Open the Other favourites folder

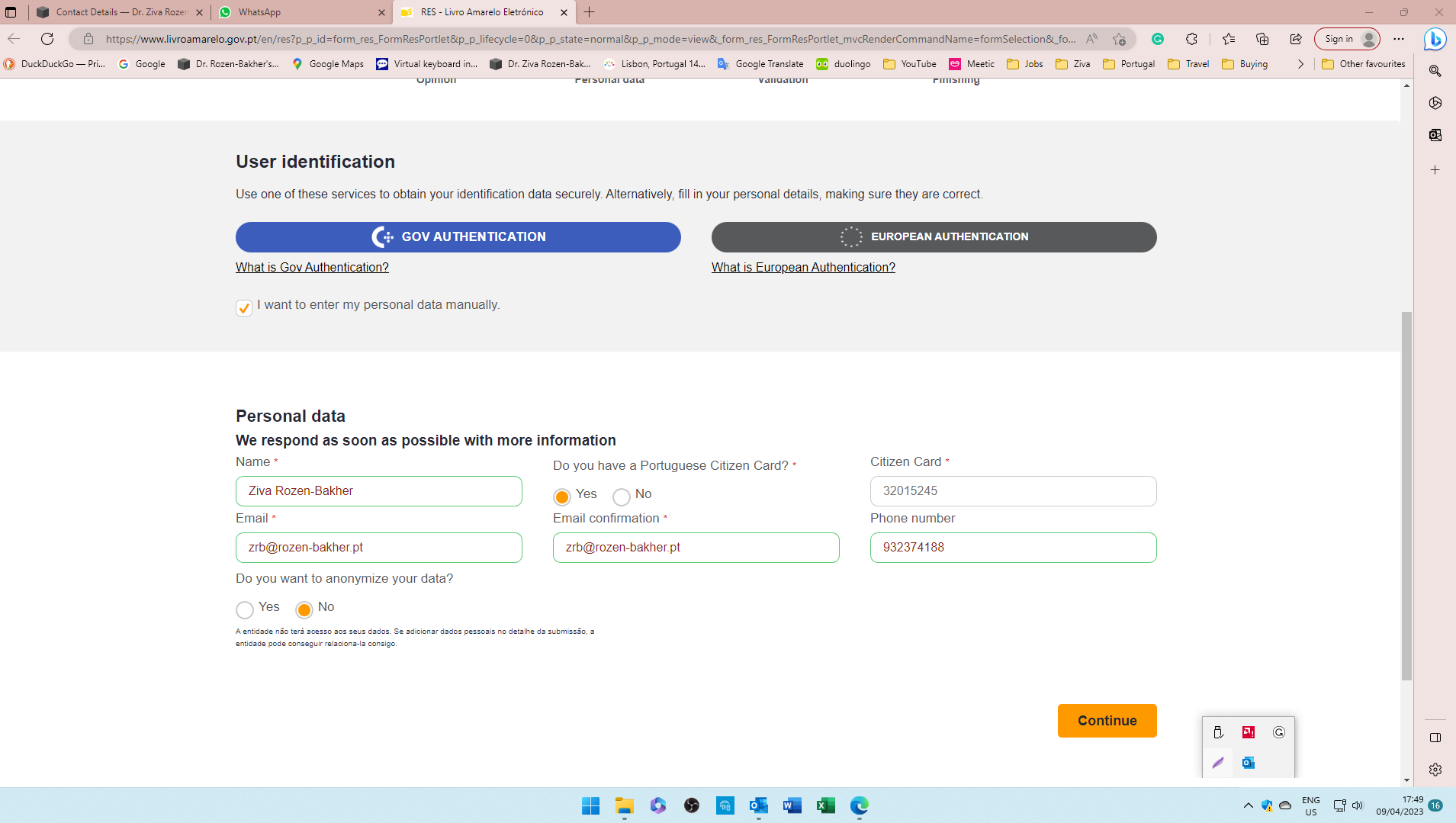(1364, 64)
